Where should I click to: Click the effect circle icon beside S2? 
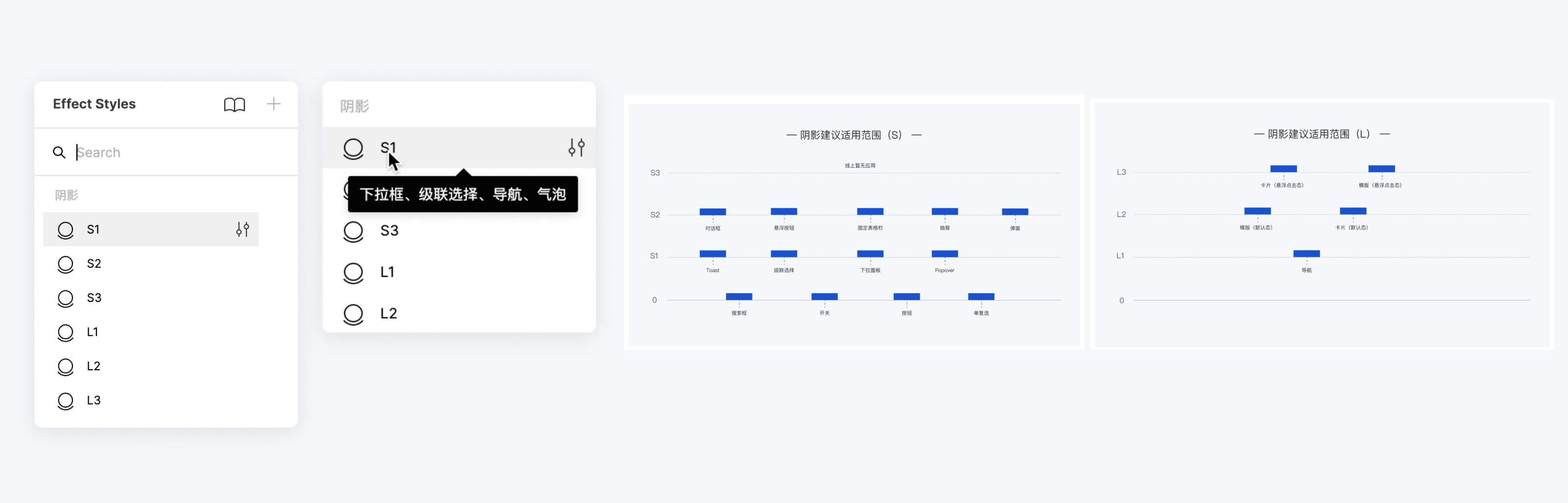pos(65,264)
